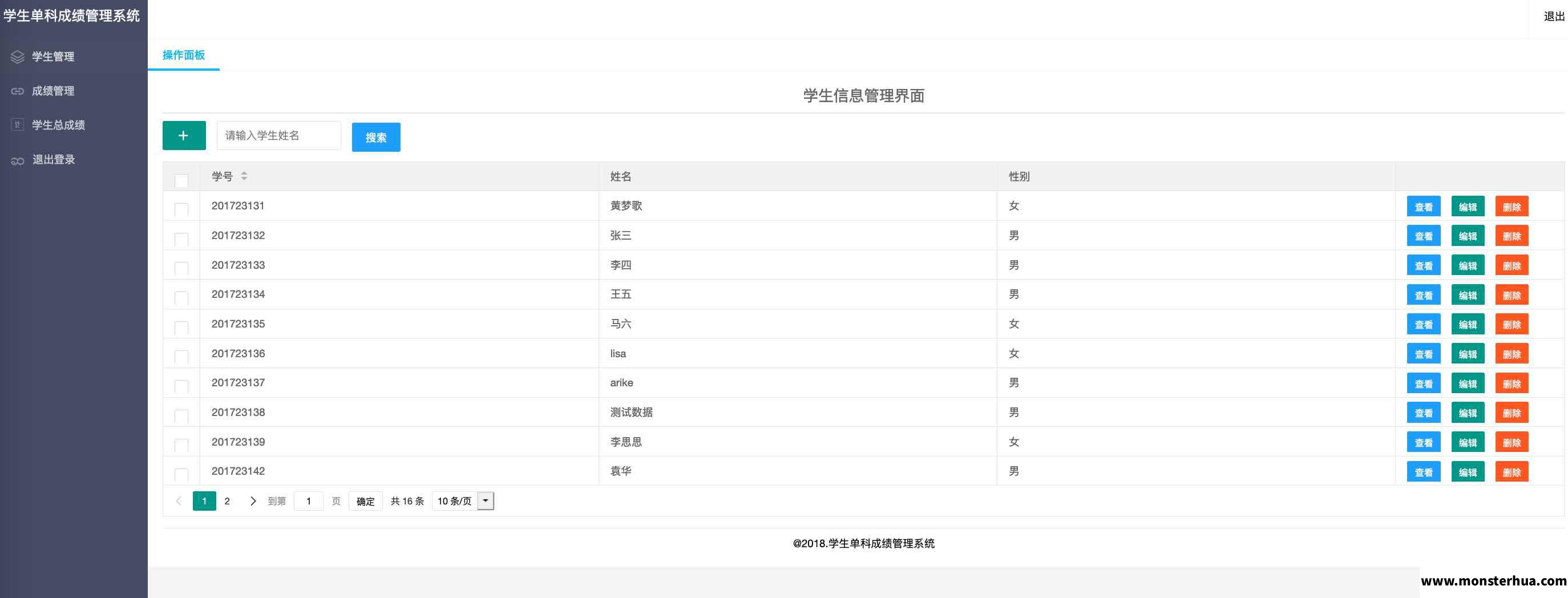Viewport: 1568px width, 598px height.
Task: Check the row checkbox for 201723135
Action: point(181,328)
